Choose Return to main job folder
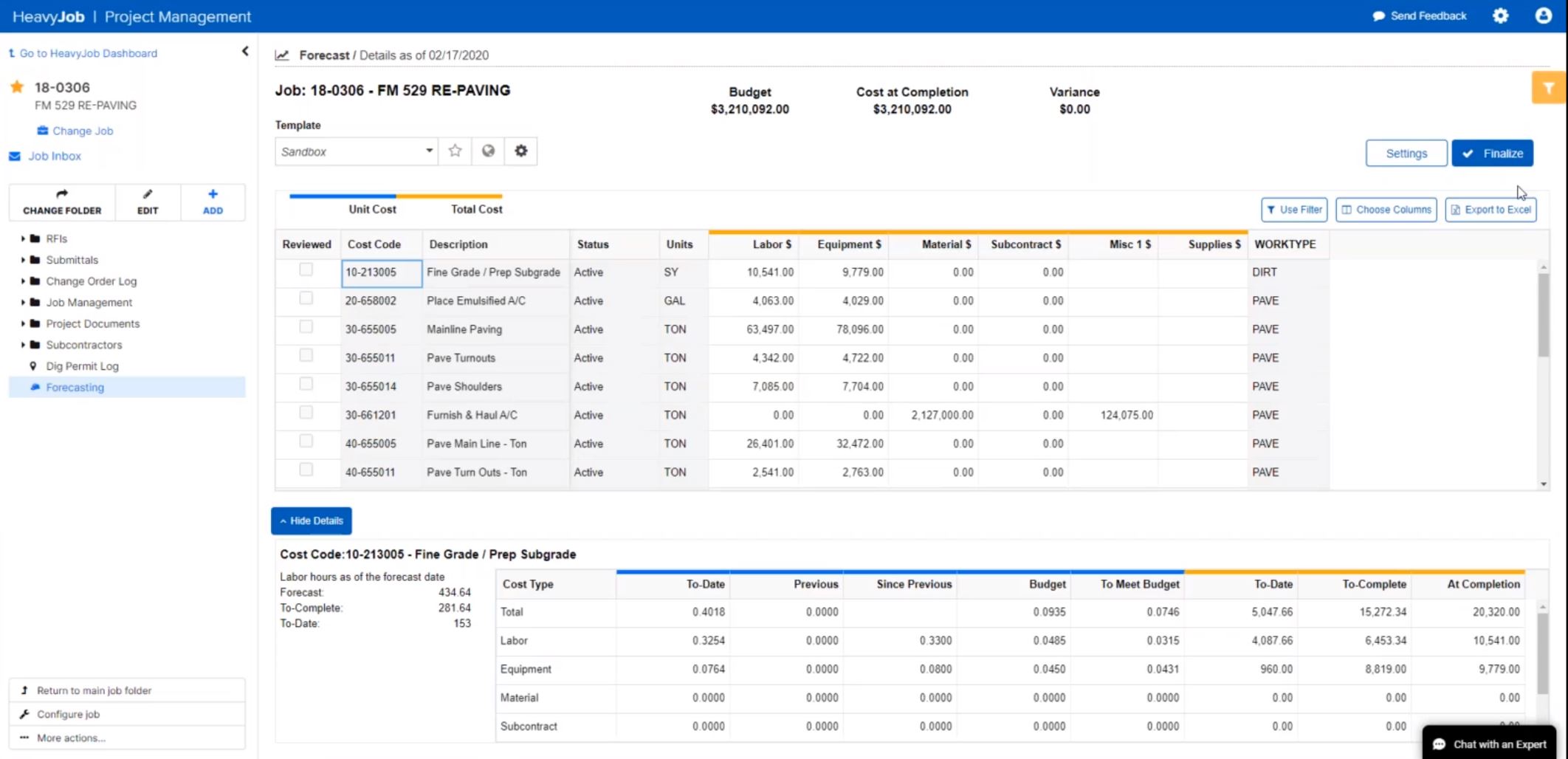This screenshot has height=759, width=1568. pyautogui.click(x=127, y=690)
